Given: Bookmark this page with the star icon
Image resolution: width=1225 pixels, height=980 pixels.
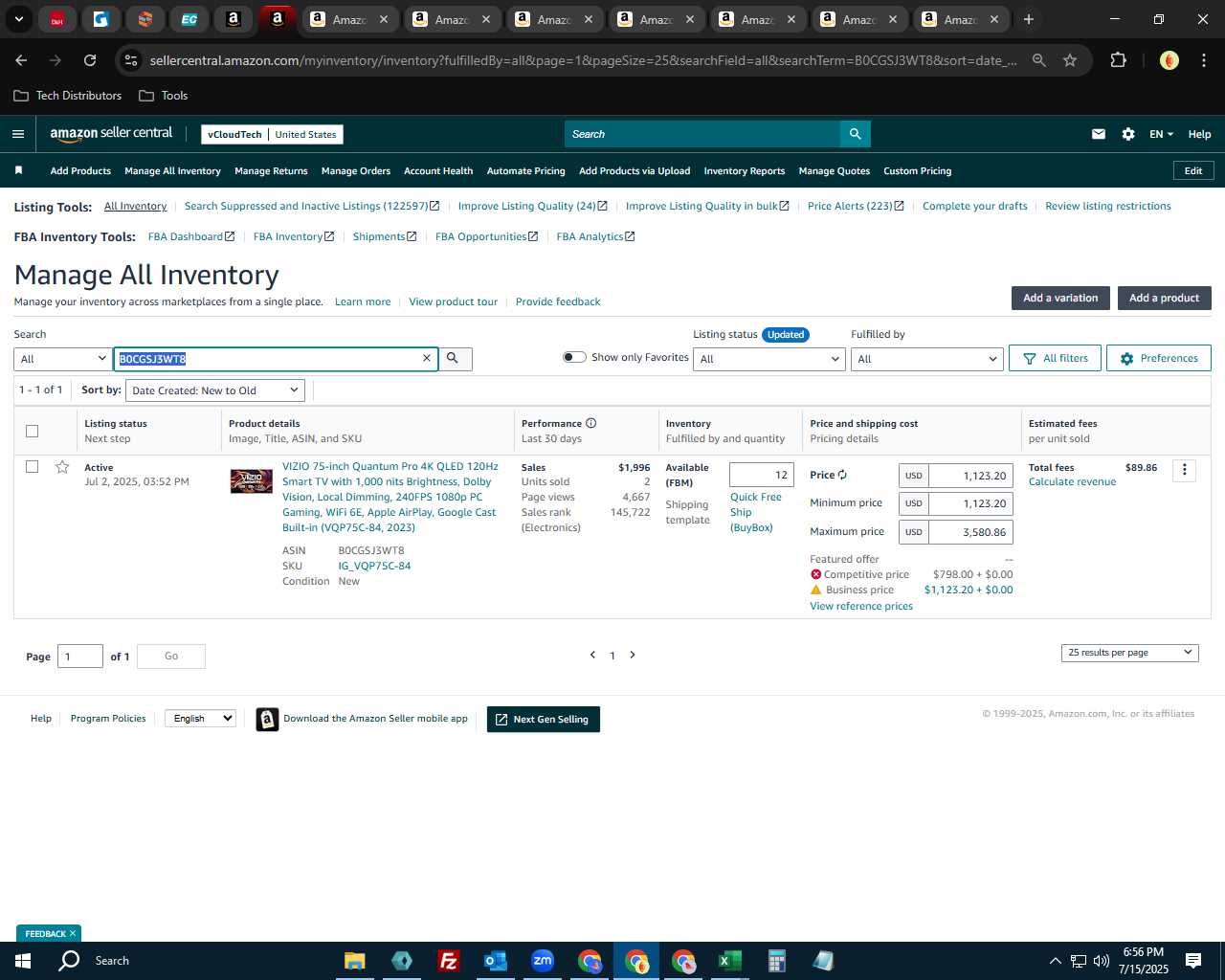Looking at the screenshot, I should click(x=1070, y=60).
